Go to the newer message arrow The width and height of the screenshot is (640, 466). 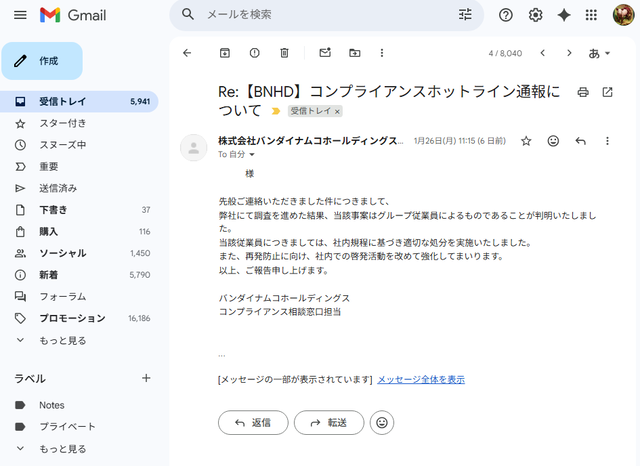click(542, 53)
